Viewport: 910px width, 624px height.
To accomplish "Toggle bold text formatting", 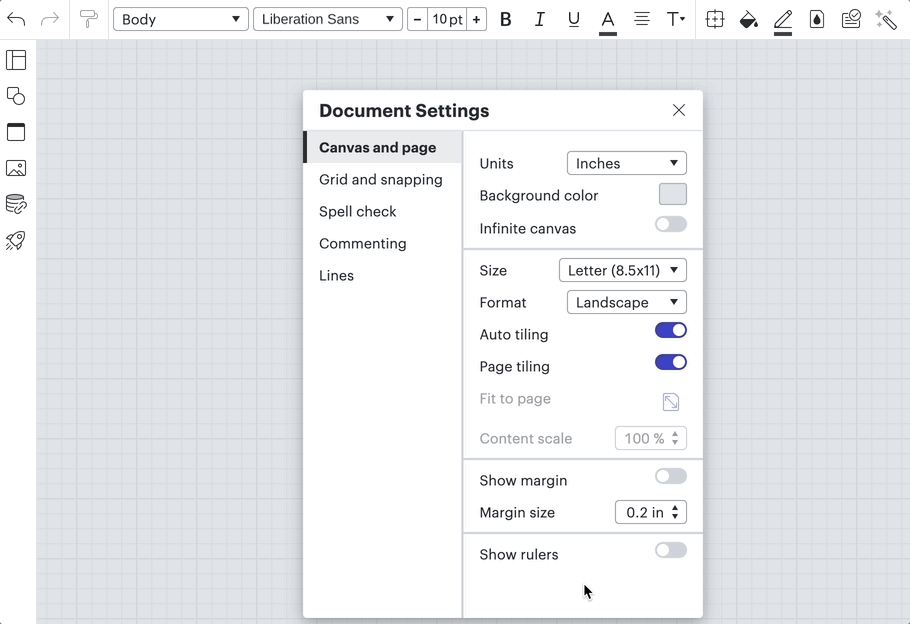I will coord(506,19).
